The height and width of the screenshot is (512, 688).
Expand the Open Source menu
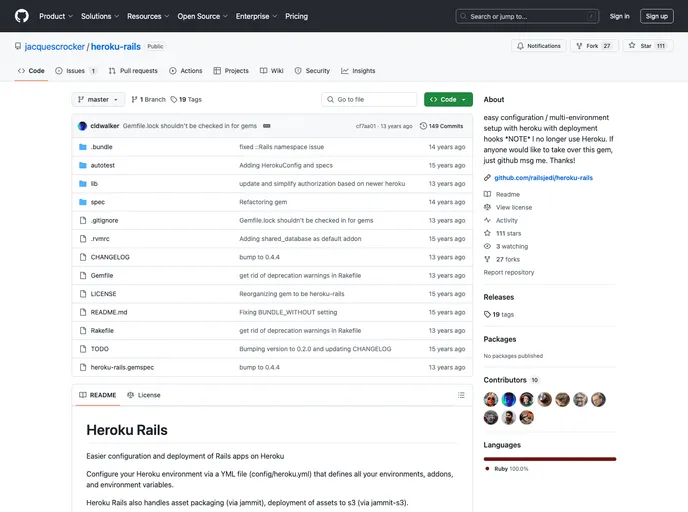pos(202,16)
